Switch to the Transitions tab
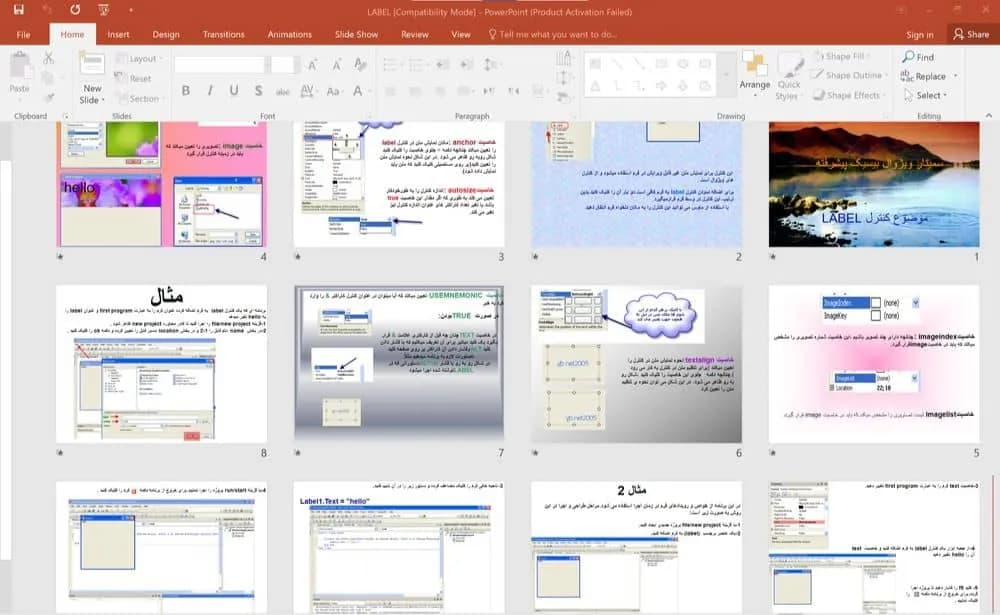Viewport: 1000px width, 615px height. pyautogui.click(x=223, y=34)
